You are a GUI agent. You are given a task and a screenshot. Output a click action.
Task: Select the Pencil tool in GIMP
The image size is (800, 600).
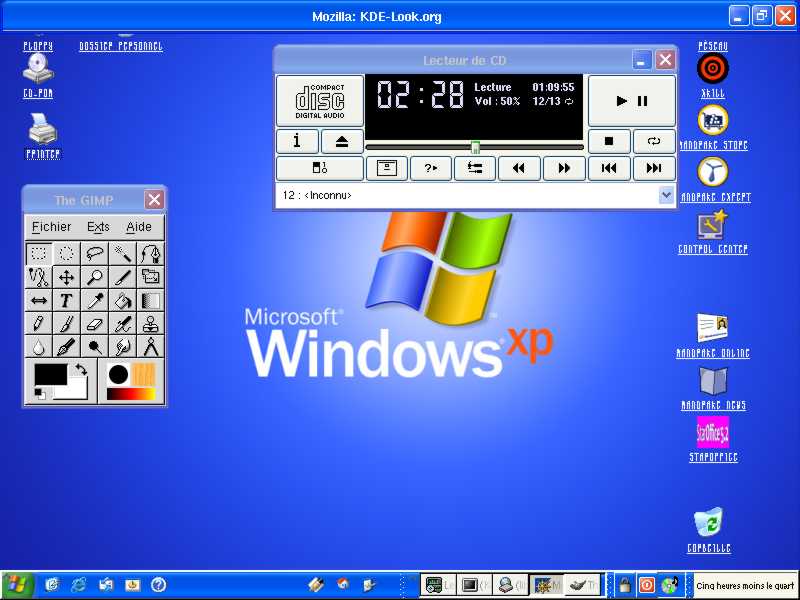[x=39, y=324]
